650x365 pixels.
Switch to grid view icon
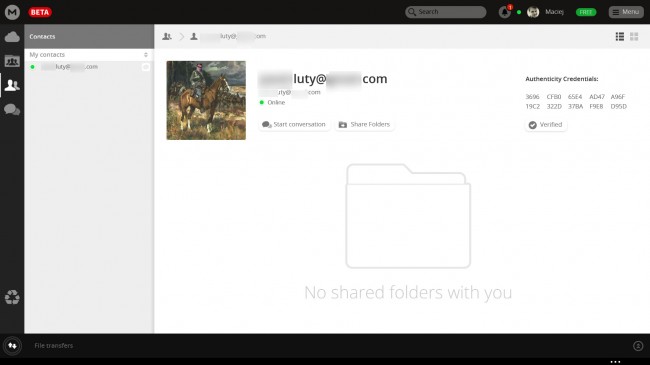pyautogui.click(x=634, y=36)
